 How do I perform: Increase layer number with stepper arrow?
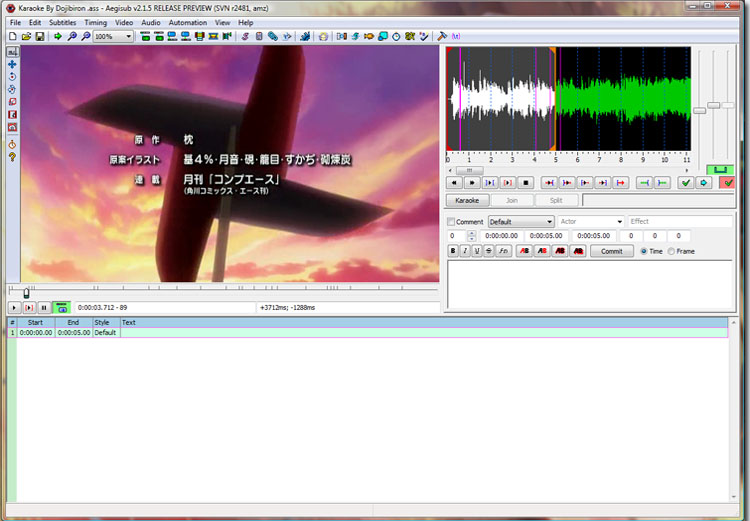coord(472,233)
